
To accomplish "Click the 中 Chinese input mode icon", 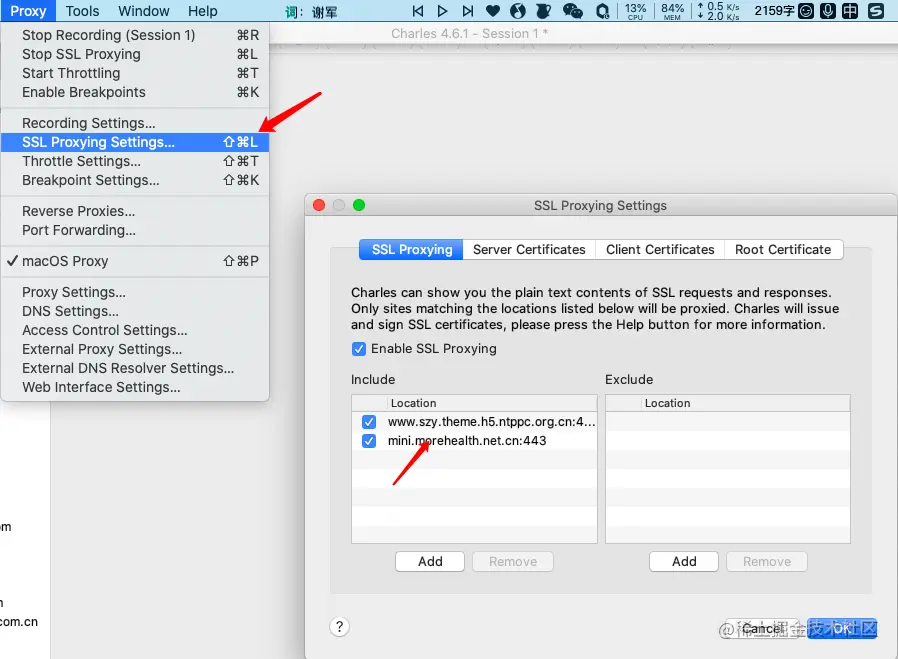I will [850, 11].
